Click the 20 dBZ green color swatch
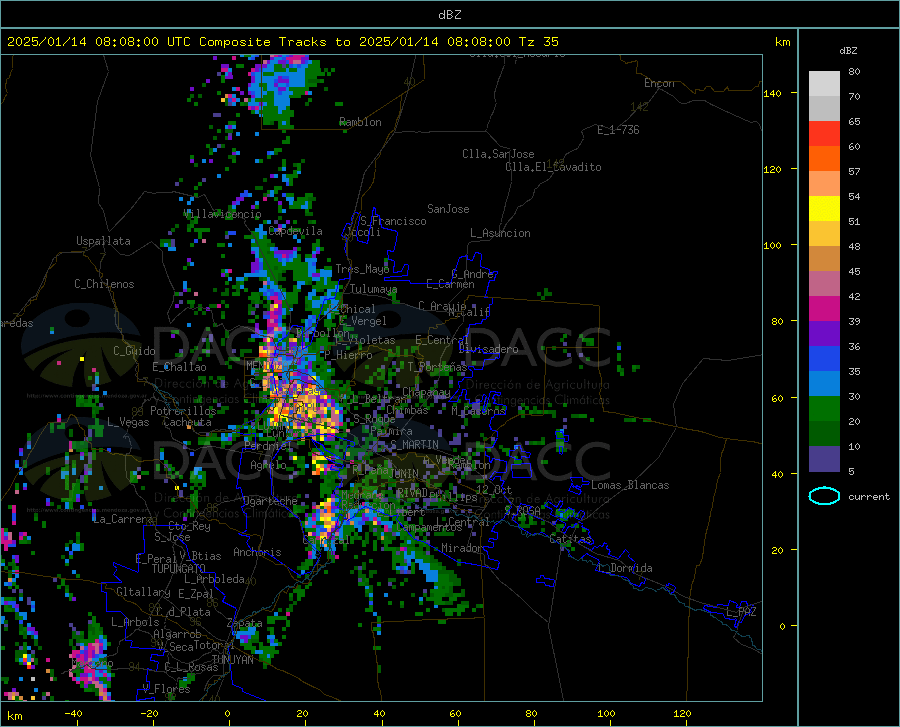900x727 pixels. click(x=824, y=409)
